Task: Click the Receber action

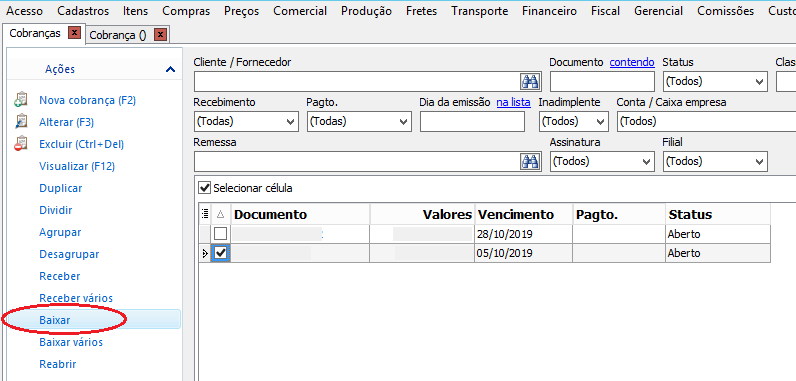Action: [59, 276]
